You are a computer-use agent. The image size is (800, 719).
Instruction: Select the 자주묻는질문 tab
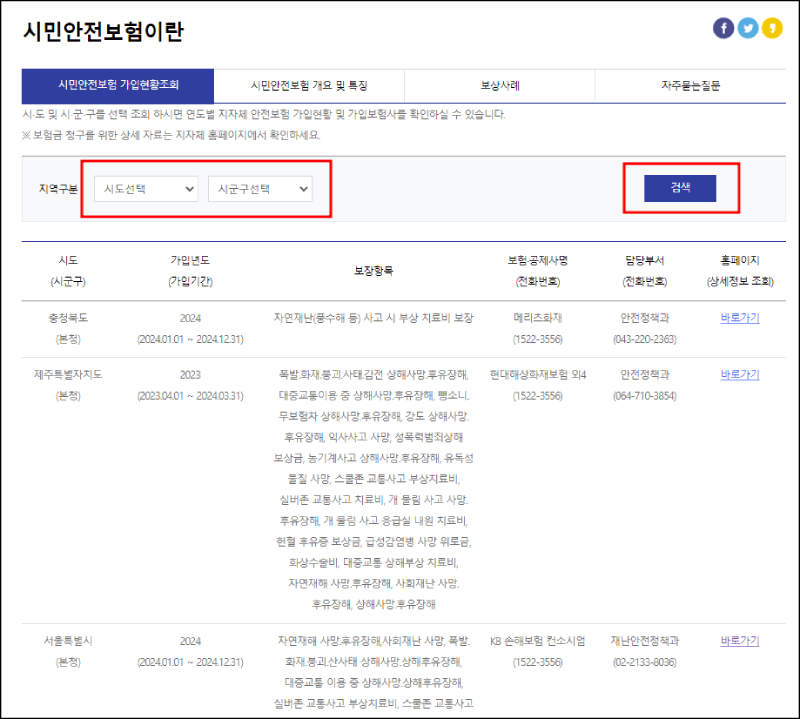691,86
